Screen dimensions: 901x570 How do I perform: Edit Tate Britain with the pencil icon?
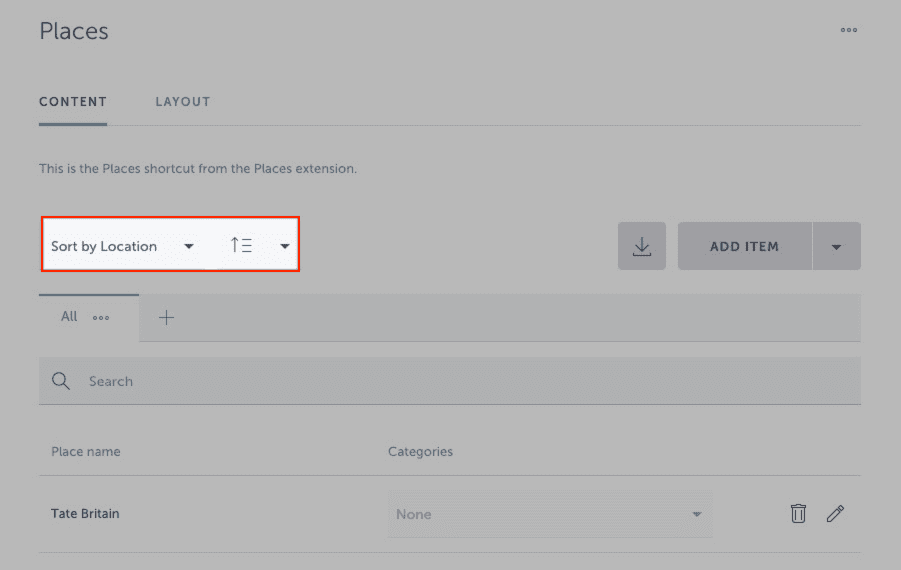835,514
